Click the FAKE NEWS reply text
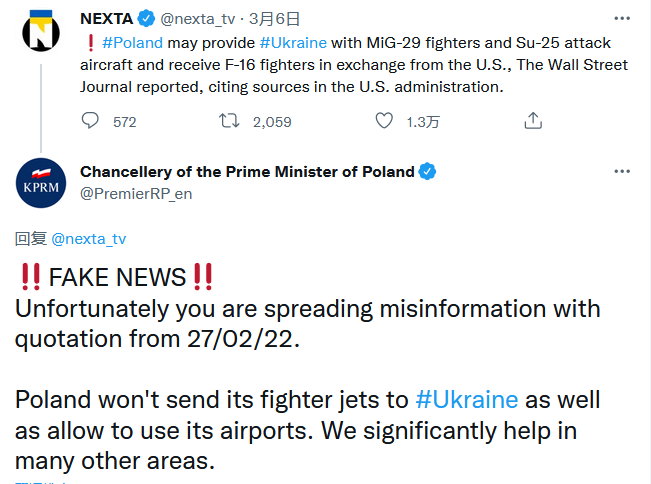The width and height of the screenshot is (651, 484). tap(117, 277)
